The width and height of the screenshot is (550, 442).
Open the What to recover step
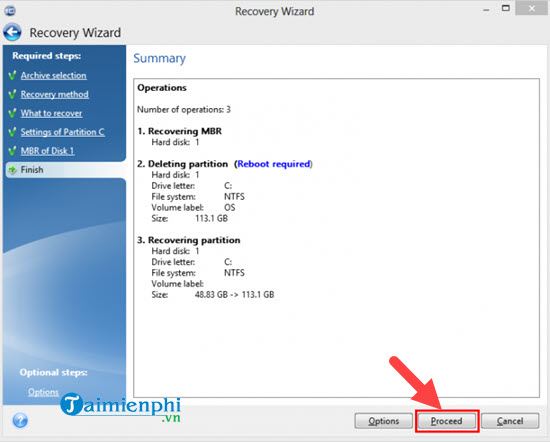point(51,113)
